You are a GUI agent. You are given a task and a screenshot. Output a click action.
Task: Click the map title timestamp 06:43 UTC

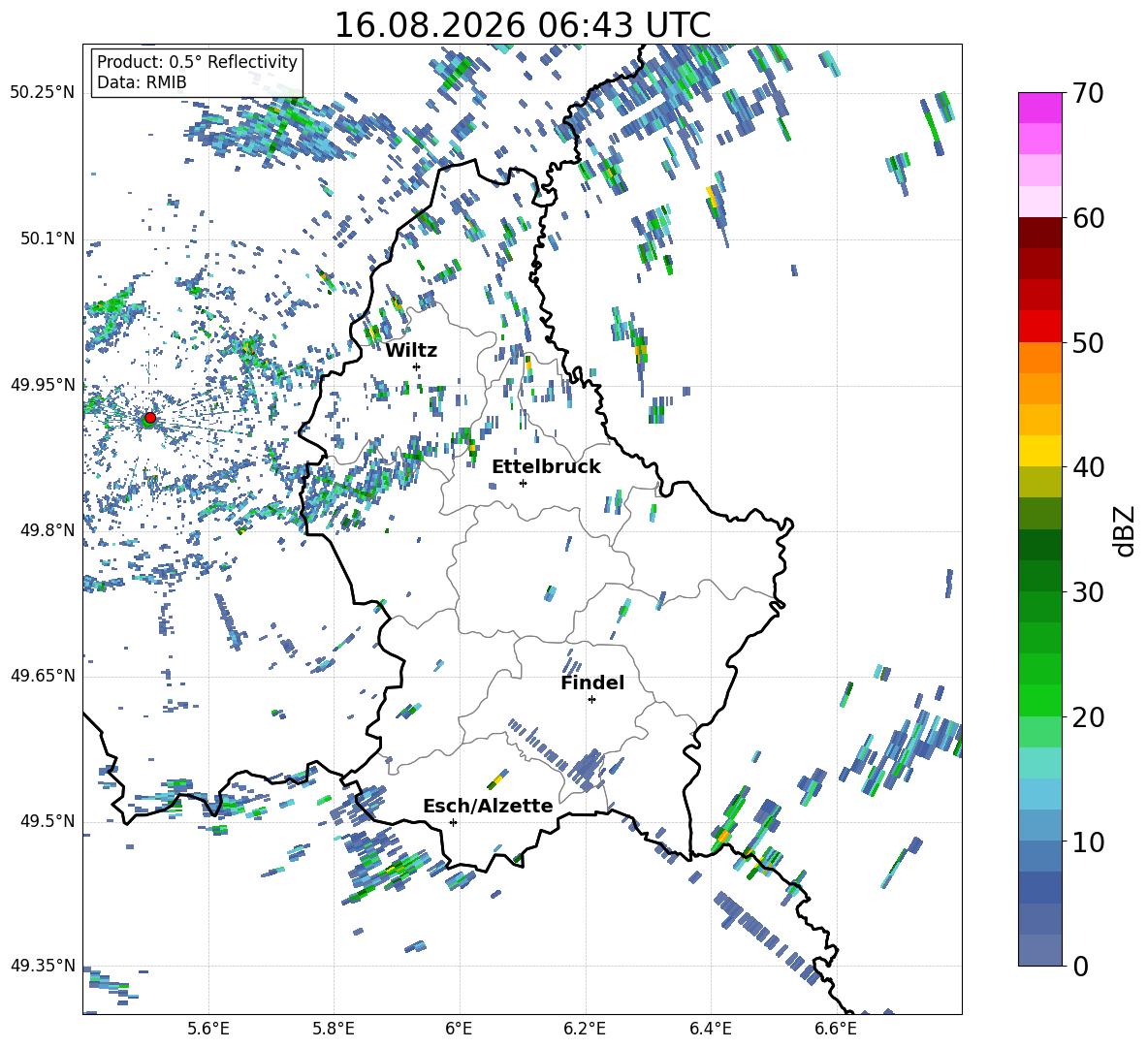pyautogui.click(x=623, y=25)
